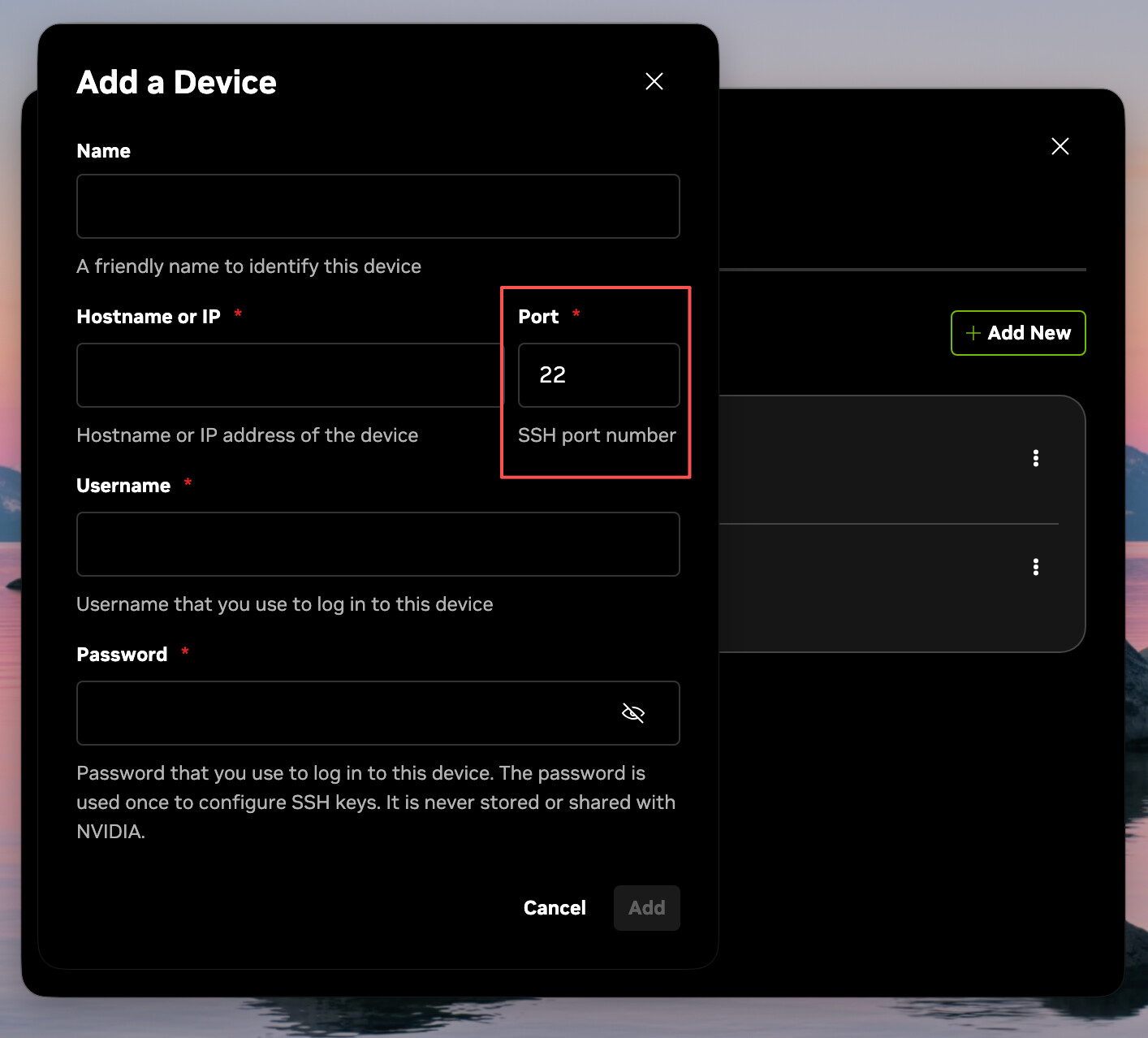Close the background devices panel
The height and width of the screenshot is (1038, 1148).
click(1060, 146)
